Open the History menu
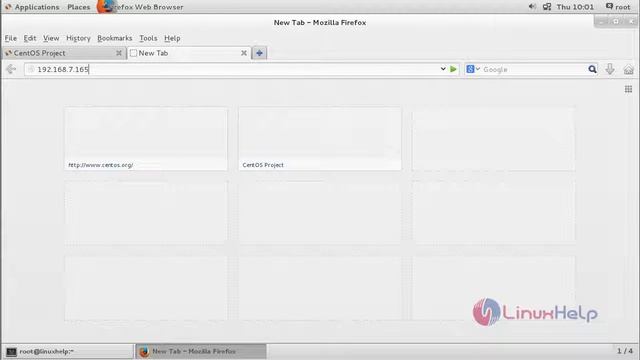This screenshot has height=360, width=640. [x=78, y=38]
